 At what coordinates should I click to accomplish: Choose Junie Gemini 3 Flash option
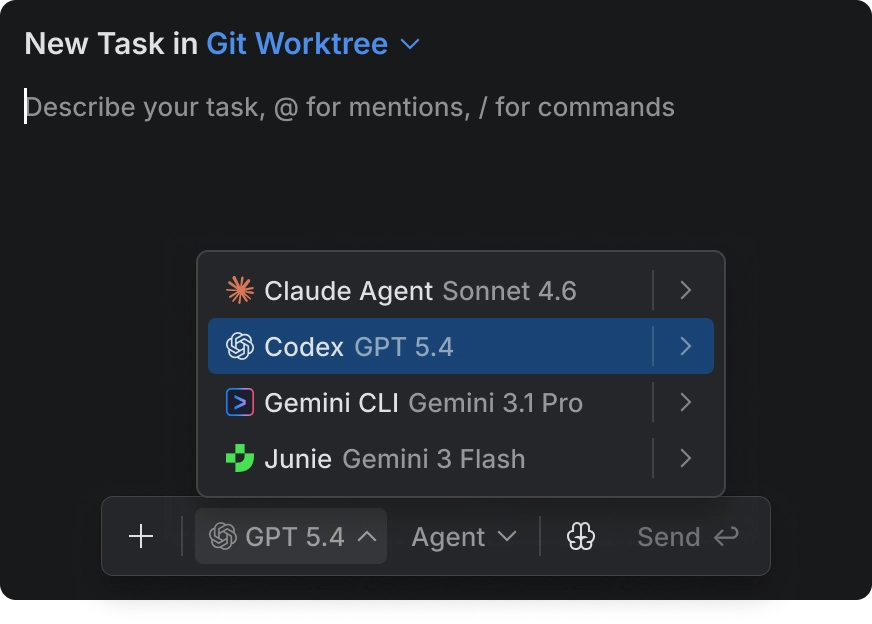394,459
